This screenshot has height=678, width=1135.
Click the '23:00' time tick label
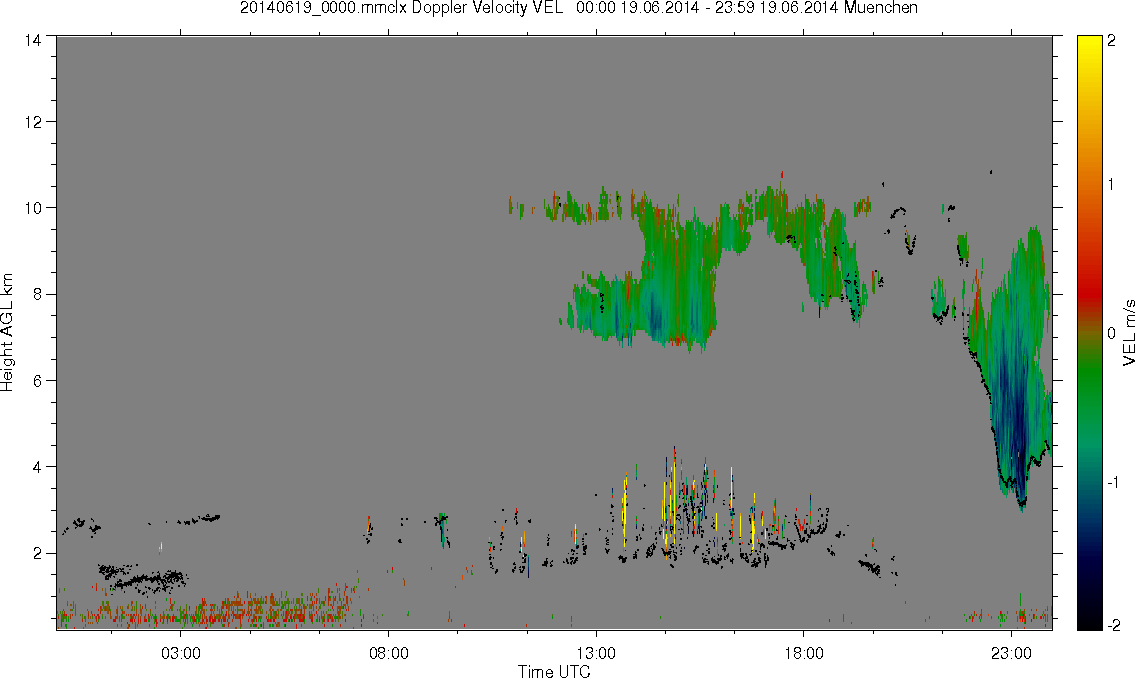click(x=1012, y=653)
